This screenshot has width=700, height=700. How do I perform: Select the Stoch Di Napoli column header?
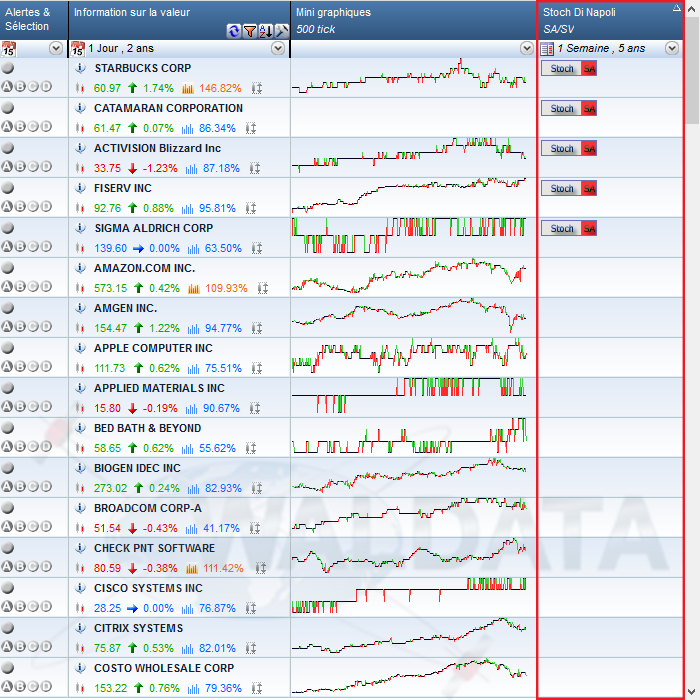(x=610, y=20)
